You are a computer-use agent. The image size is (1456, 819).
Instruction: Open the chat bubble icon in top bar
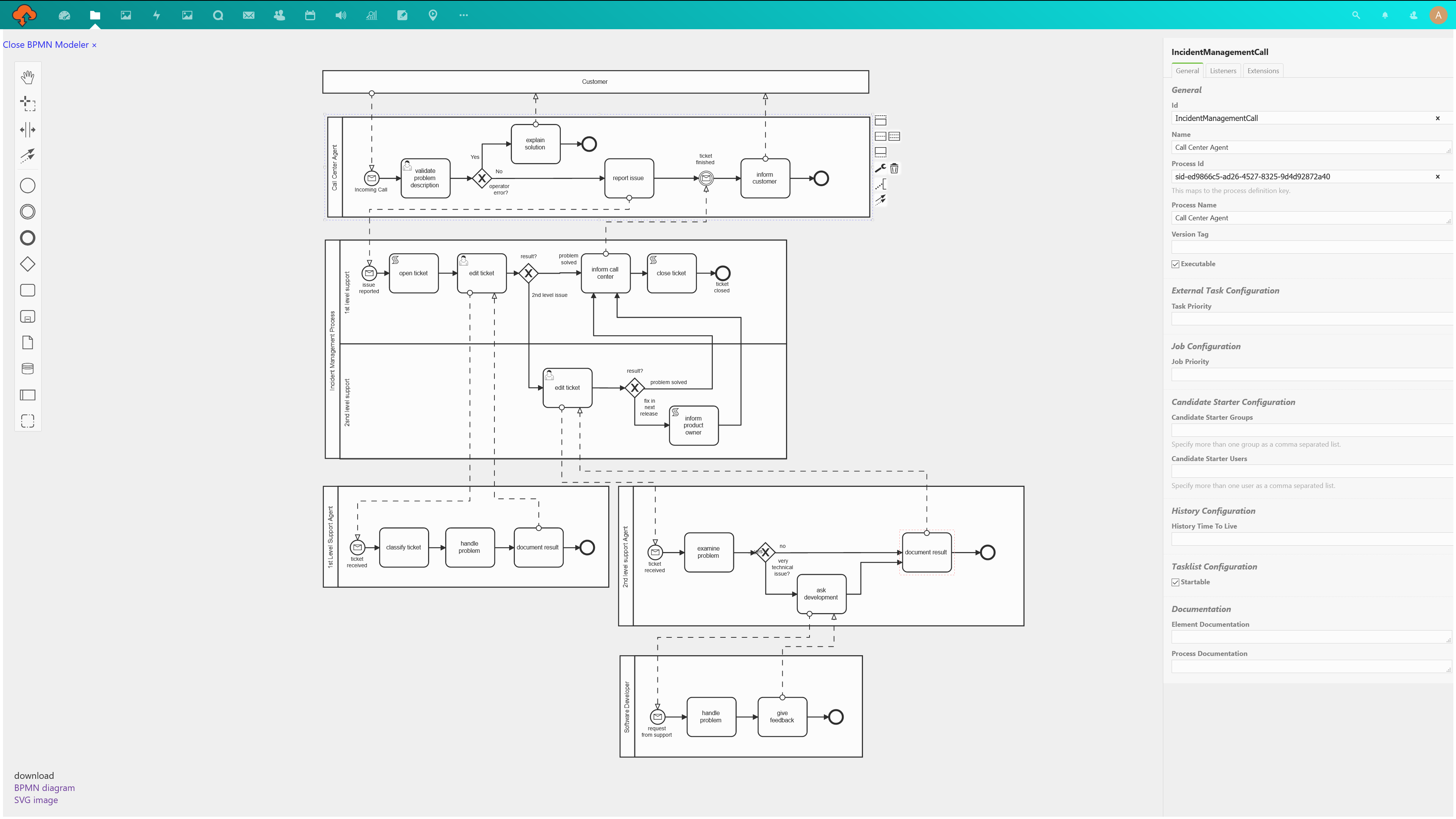tap(218, 15)
